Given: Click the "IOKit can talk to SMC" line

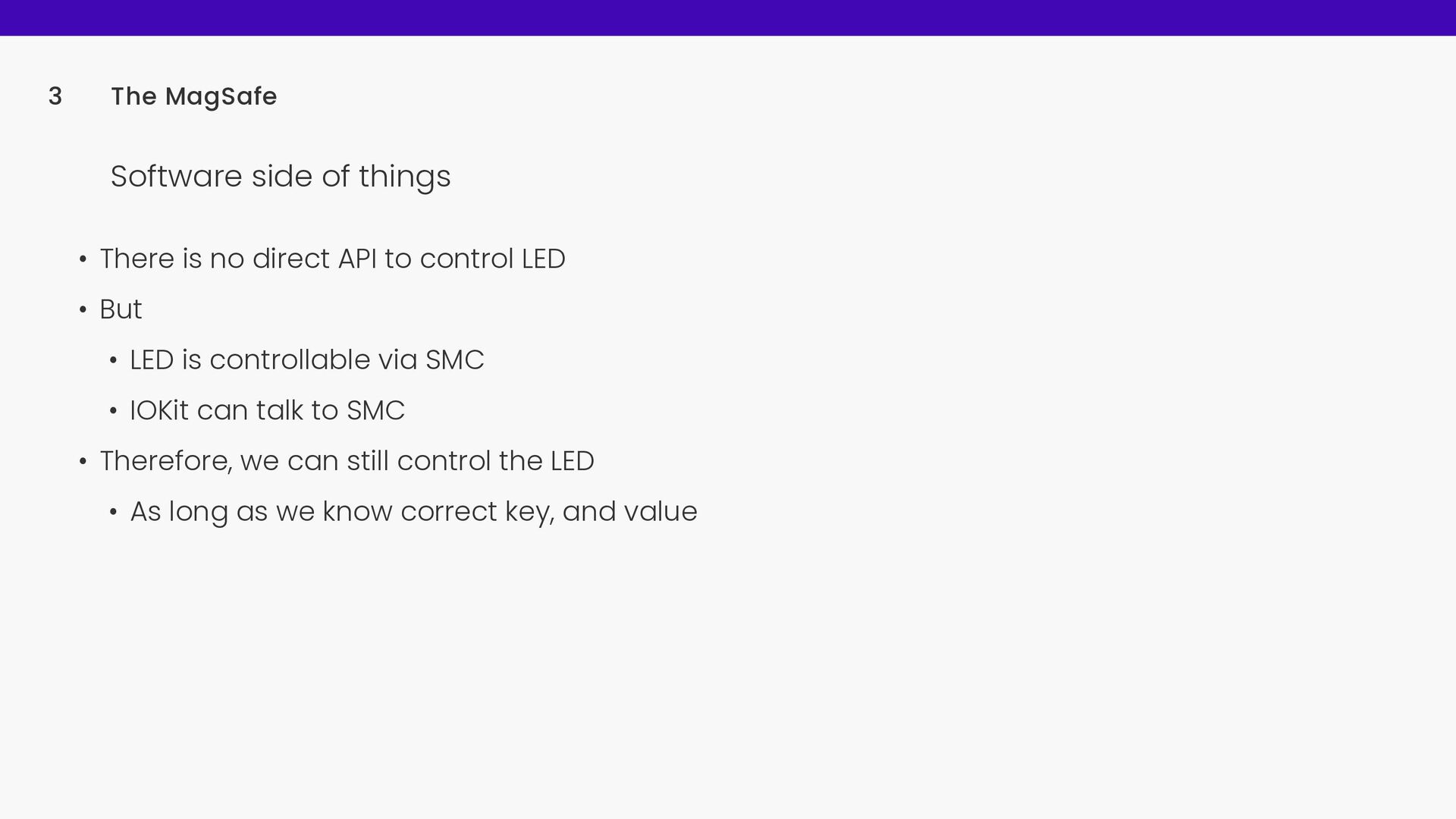Looking at the screenshot, I should [x=267, y=410].
